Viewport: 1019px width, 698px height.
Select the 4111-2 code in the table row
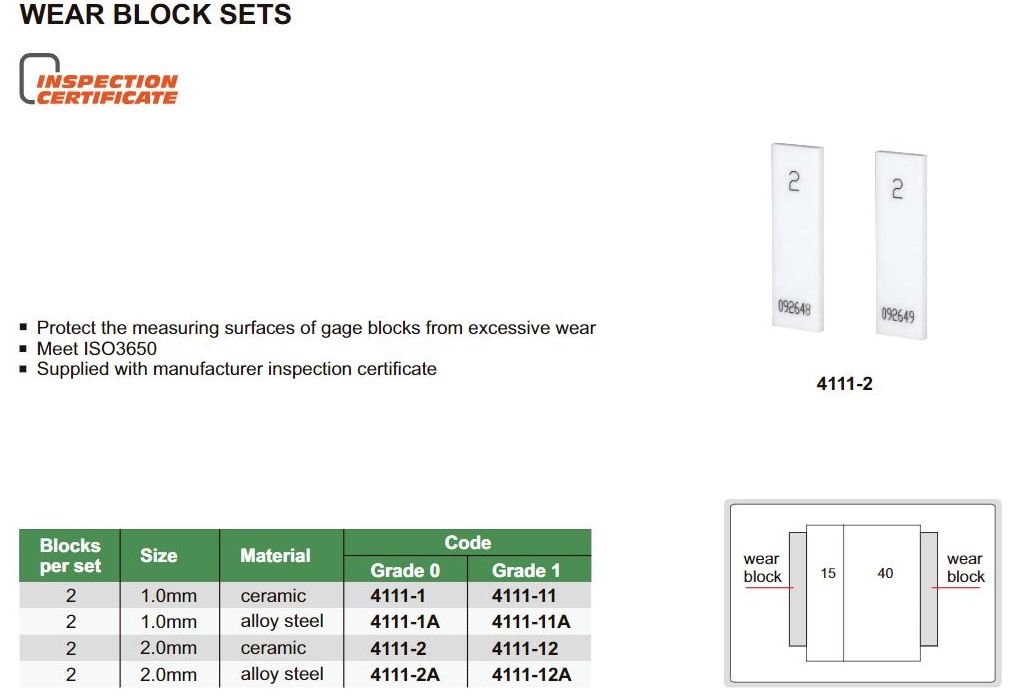point(397,648)
